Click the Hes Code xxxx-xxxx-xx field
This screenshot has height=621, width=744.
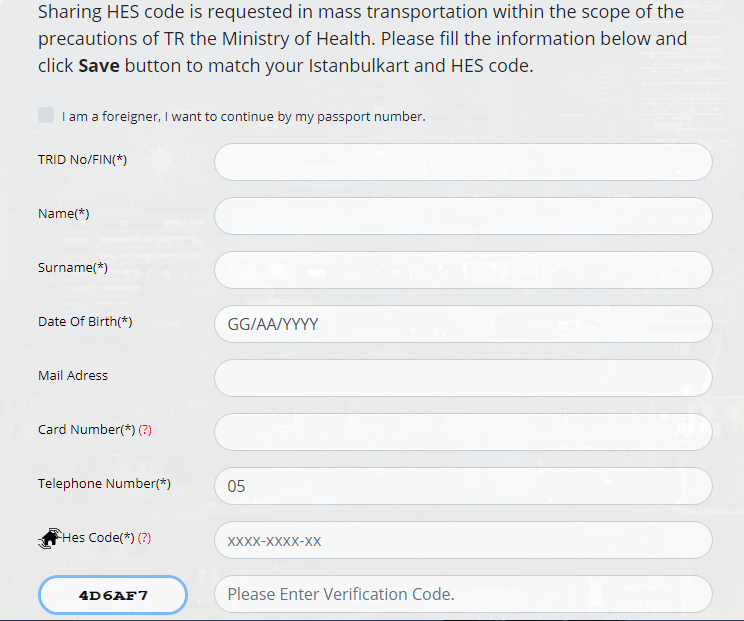tap(463, 540)
